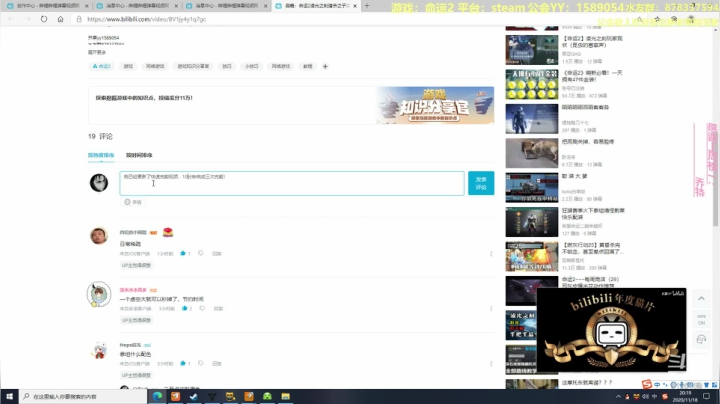The image size is (720, 404).
Task: Toggle the mini player ON button
Action: 701,320
